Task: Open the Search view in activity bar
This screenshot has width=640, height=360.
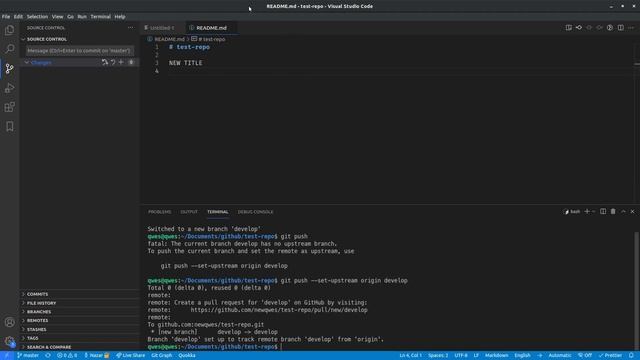Action: point(9,49)
